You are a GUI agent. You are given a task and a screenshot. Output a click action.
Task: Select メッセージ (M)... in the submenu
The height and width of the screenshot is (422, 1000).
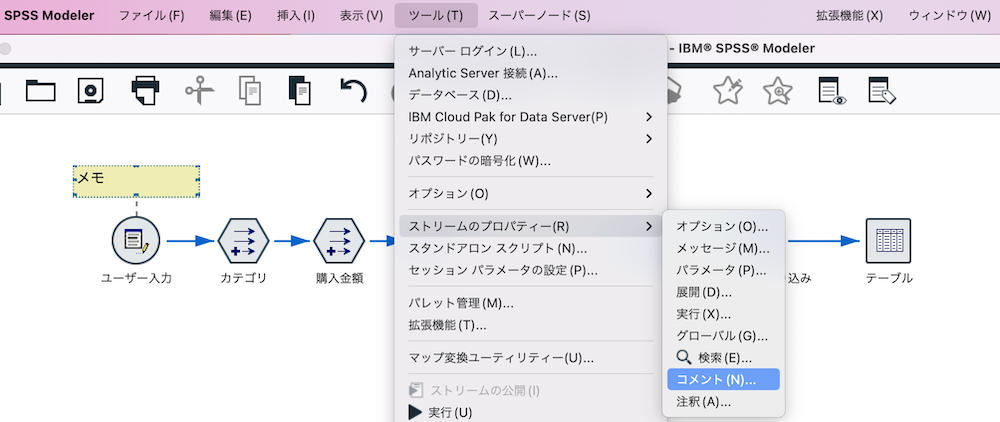point(723,249)
